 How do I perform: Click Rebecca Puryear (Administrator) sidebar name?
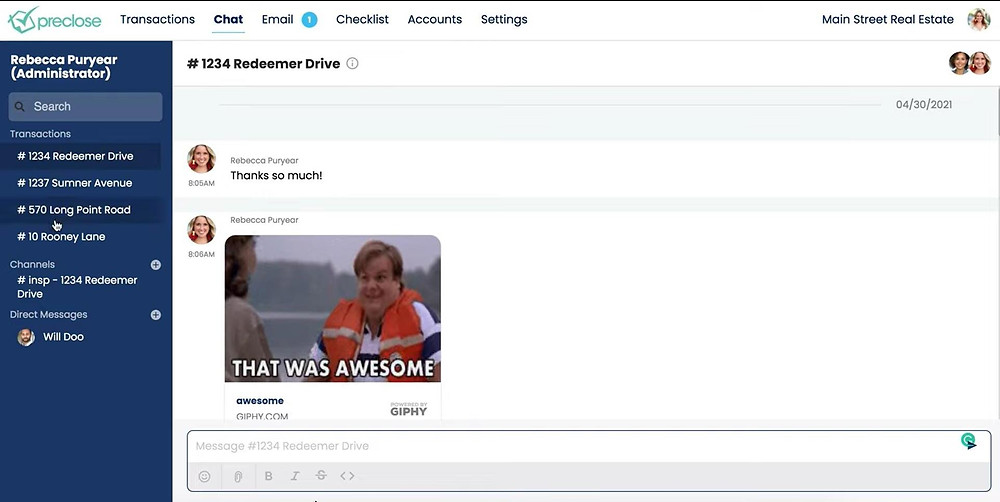coord(64,66)
